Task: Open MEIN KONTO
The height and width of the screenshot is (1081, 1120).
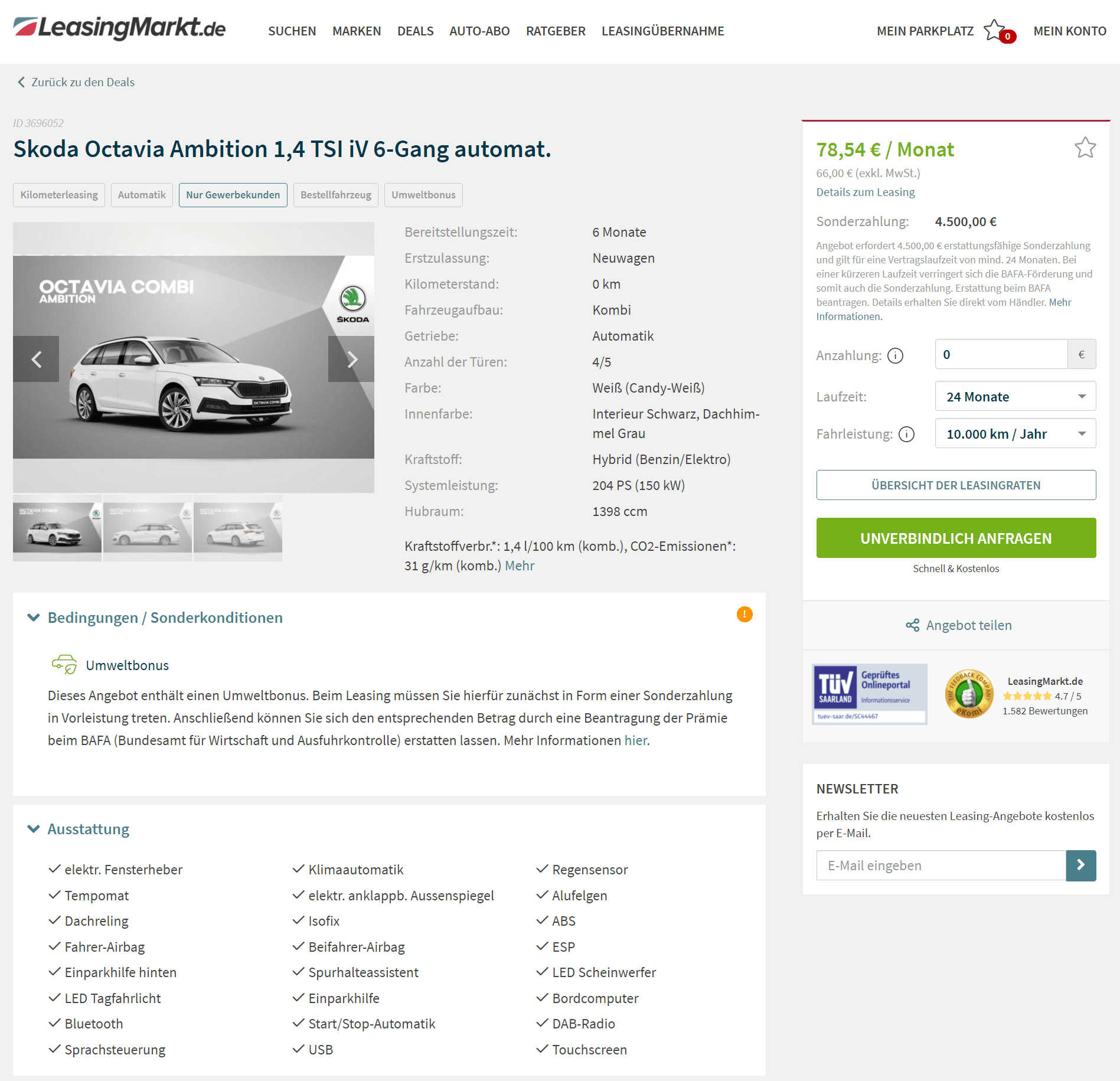Action: [1070, 31]
